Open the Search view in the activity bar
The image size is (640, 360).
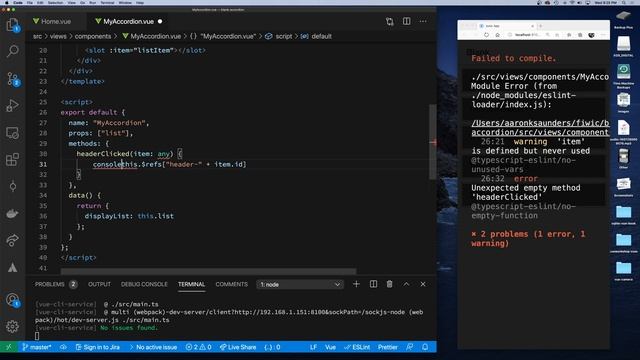13,51
